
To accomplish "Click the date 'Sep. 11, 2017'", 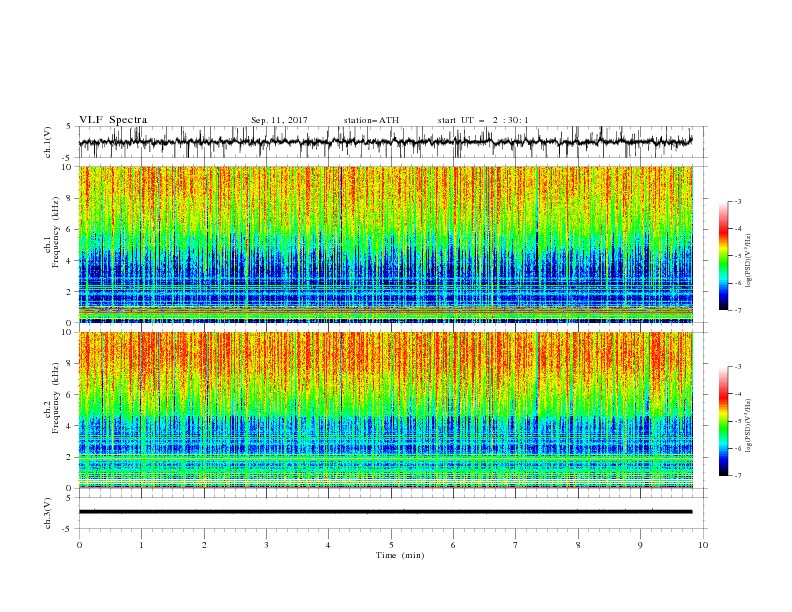I will point(279,120).
